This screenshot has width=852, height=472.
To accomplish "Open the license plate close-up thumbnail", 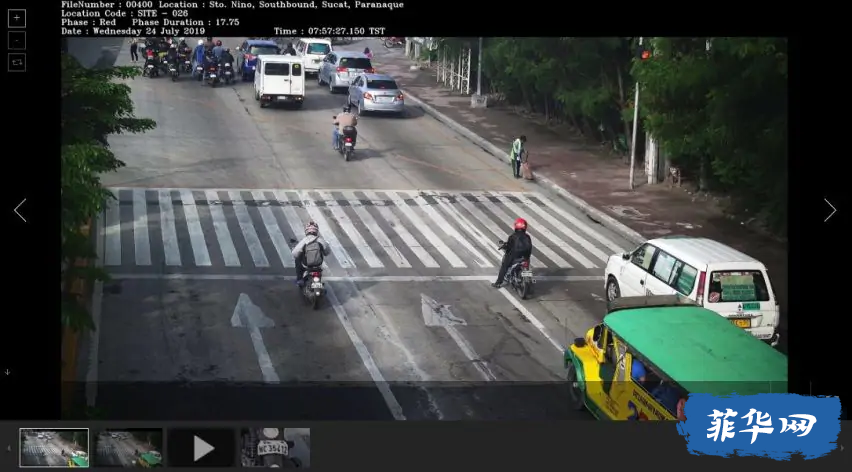I will (275, 448).
